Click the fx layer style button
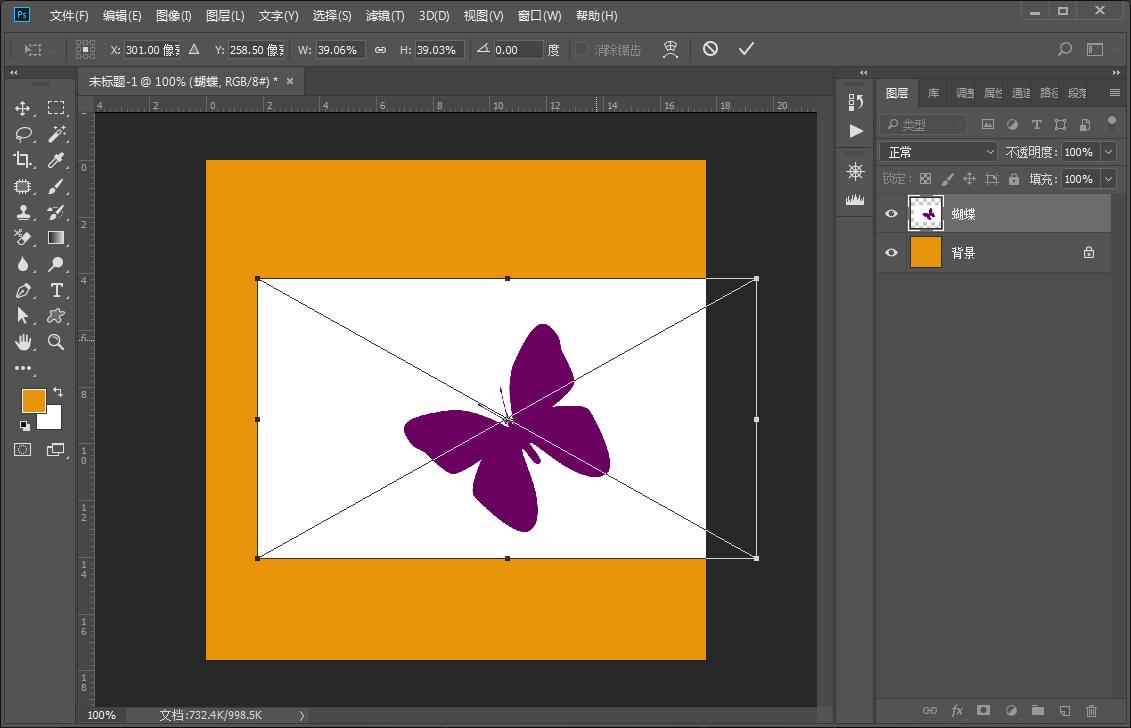The image size is (1131, 728). click(957, 711)
